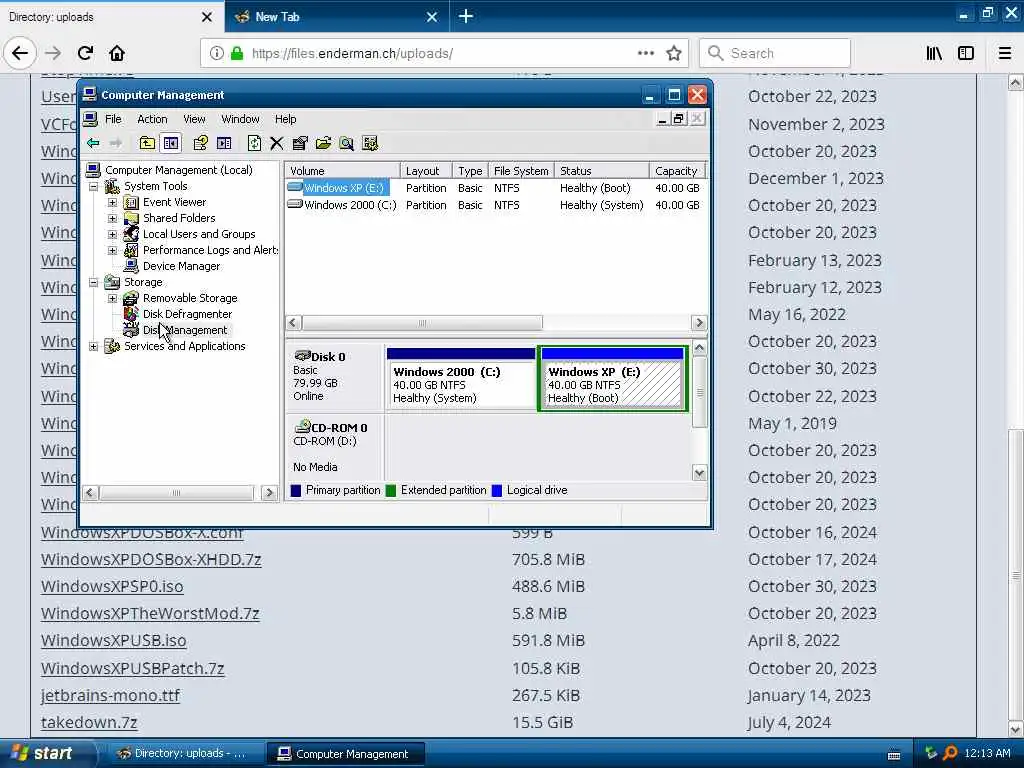Click the magnifier icon in system tray
Viewport: 1024px width, 768px height.
(950, 754)
